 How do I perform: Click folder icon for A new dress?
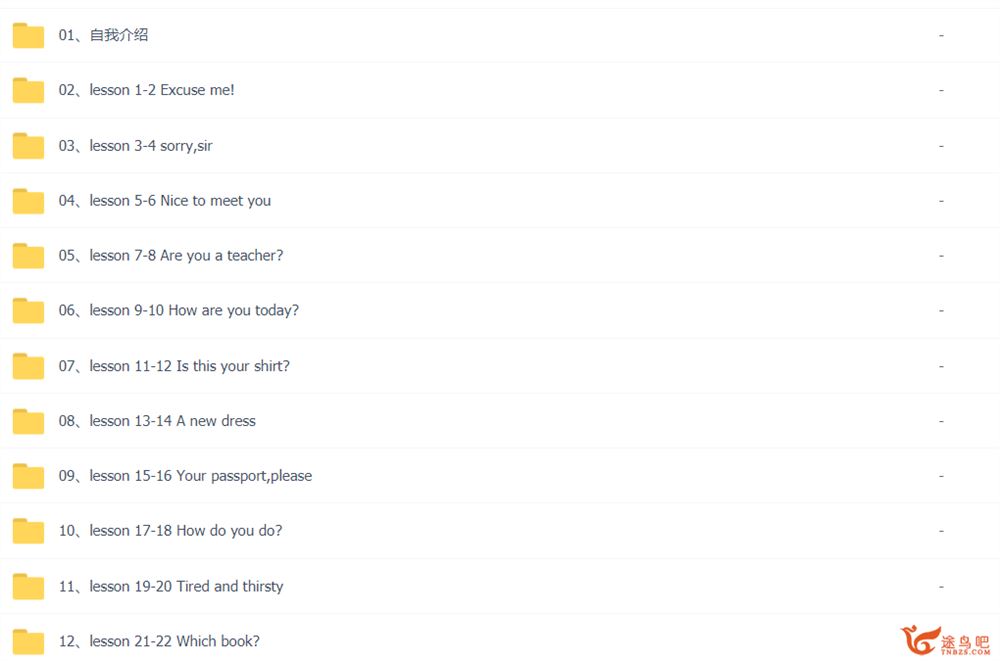pyautogui.click(x=28, y=421)
